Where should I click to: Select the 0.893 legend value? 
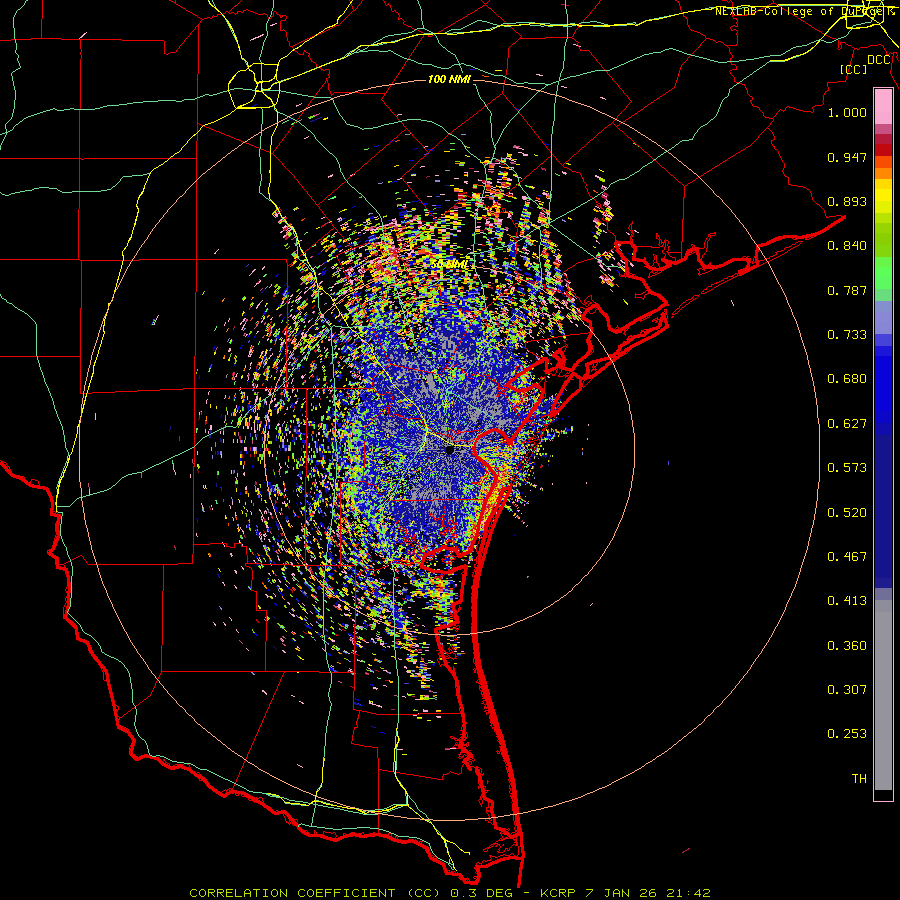click(x=847, y=201)
